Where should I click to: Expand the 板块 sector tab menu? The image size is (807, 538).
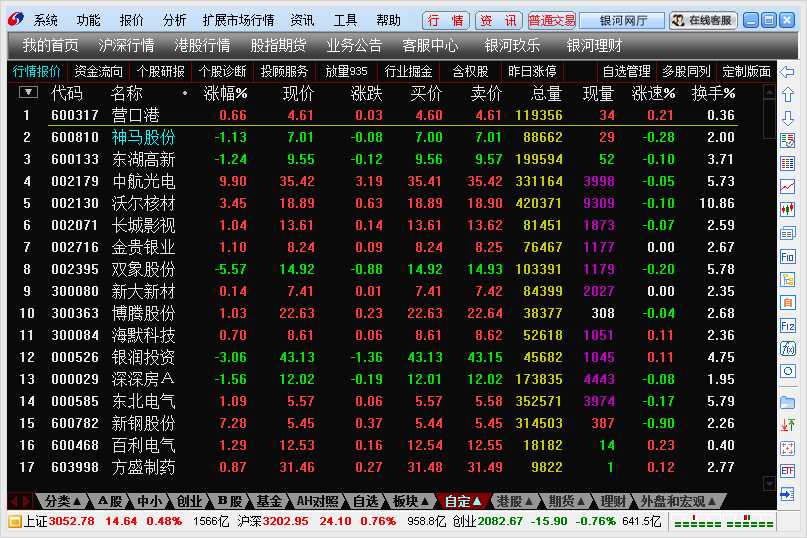[x=411, y=501]
